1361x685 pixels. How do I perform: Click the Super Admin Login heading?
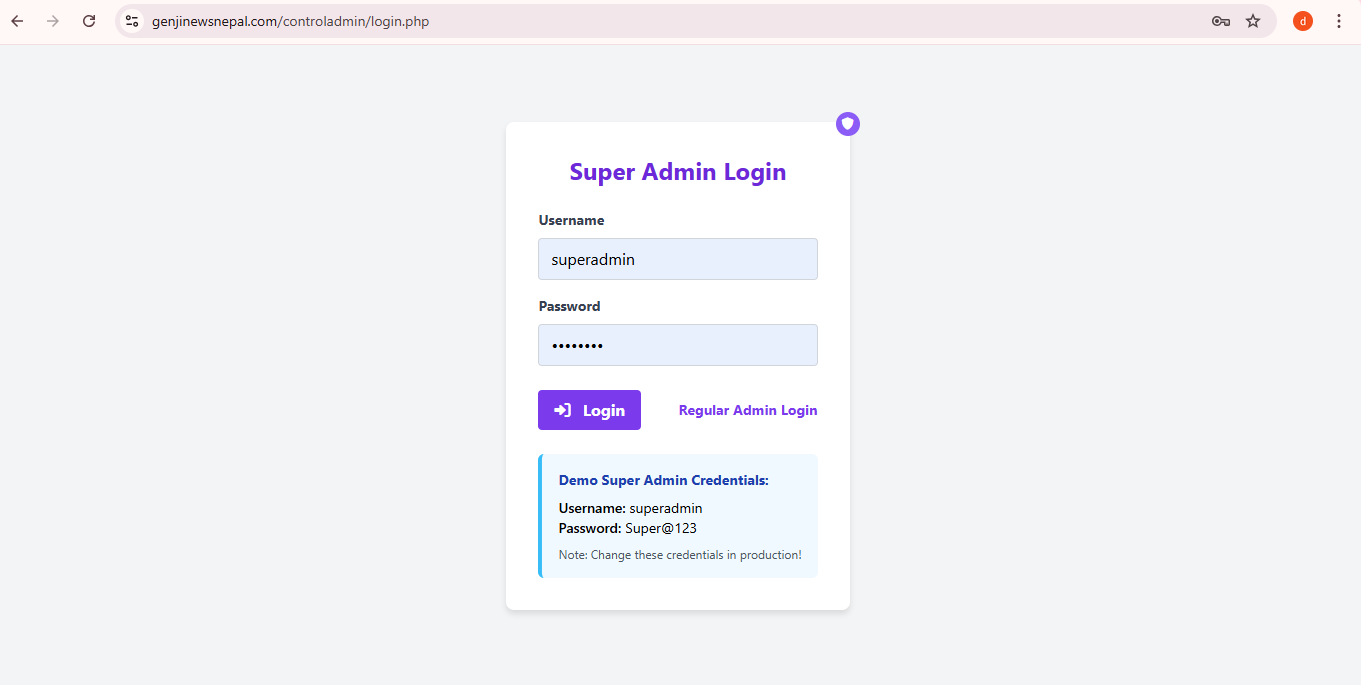[x=677, y=172]
